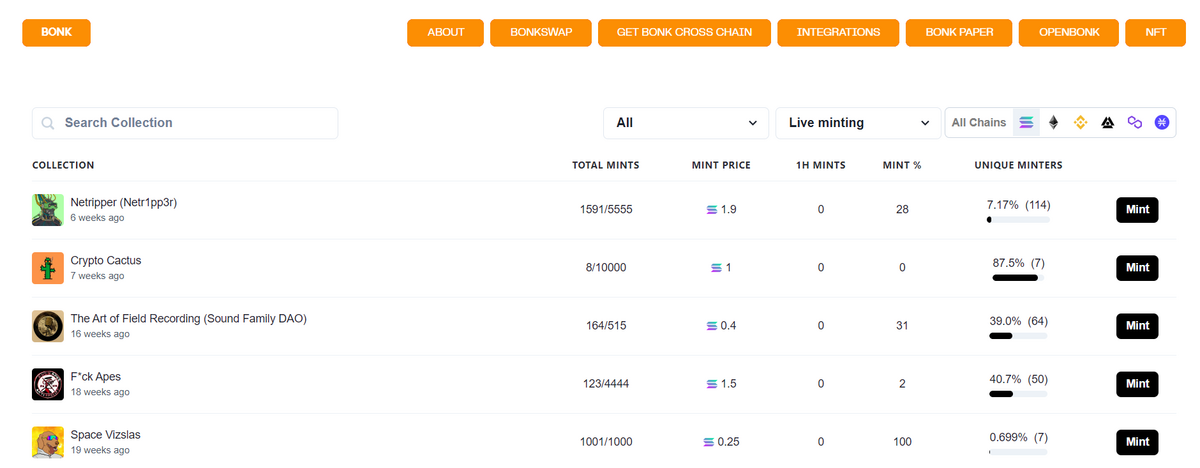1200x468 pixels.
Task: Click Solana icon beside Crypto Cactus price 1
Action: coord(716,268)
